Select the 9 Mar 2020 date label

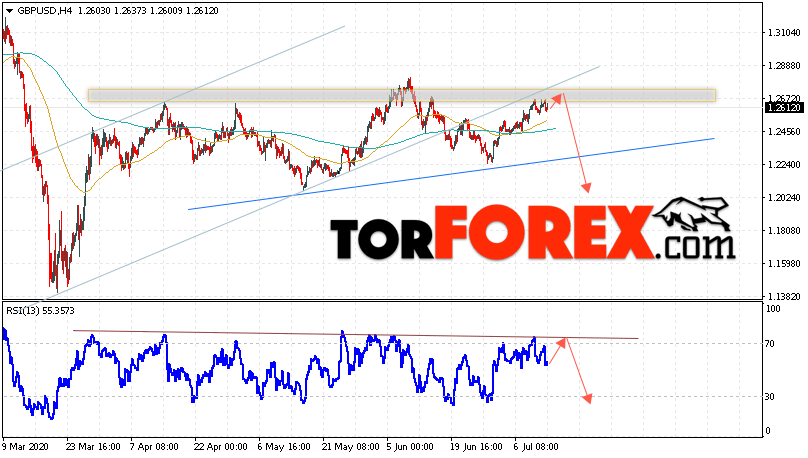25,447
